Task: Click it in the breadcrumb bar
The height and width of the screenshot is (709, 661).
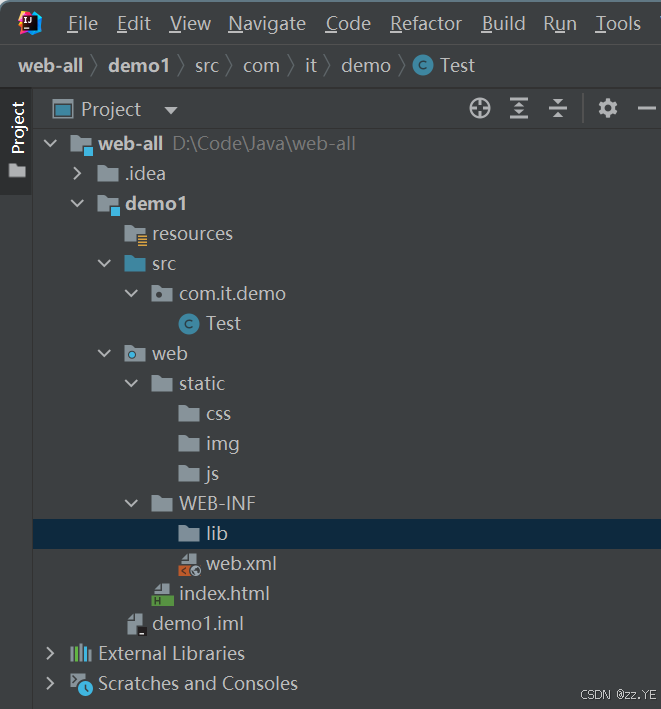Action: (x=311, y=66)
